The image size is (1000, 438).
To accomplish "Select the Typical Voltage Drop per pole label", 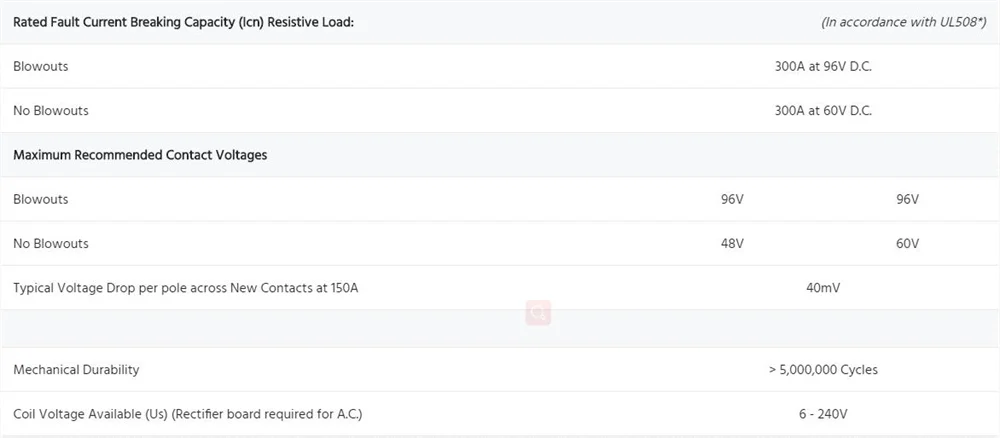I will 186,288.
